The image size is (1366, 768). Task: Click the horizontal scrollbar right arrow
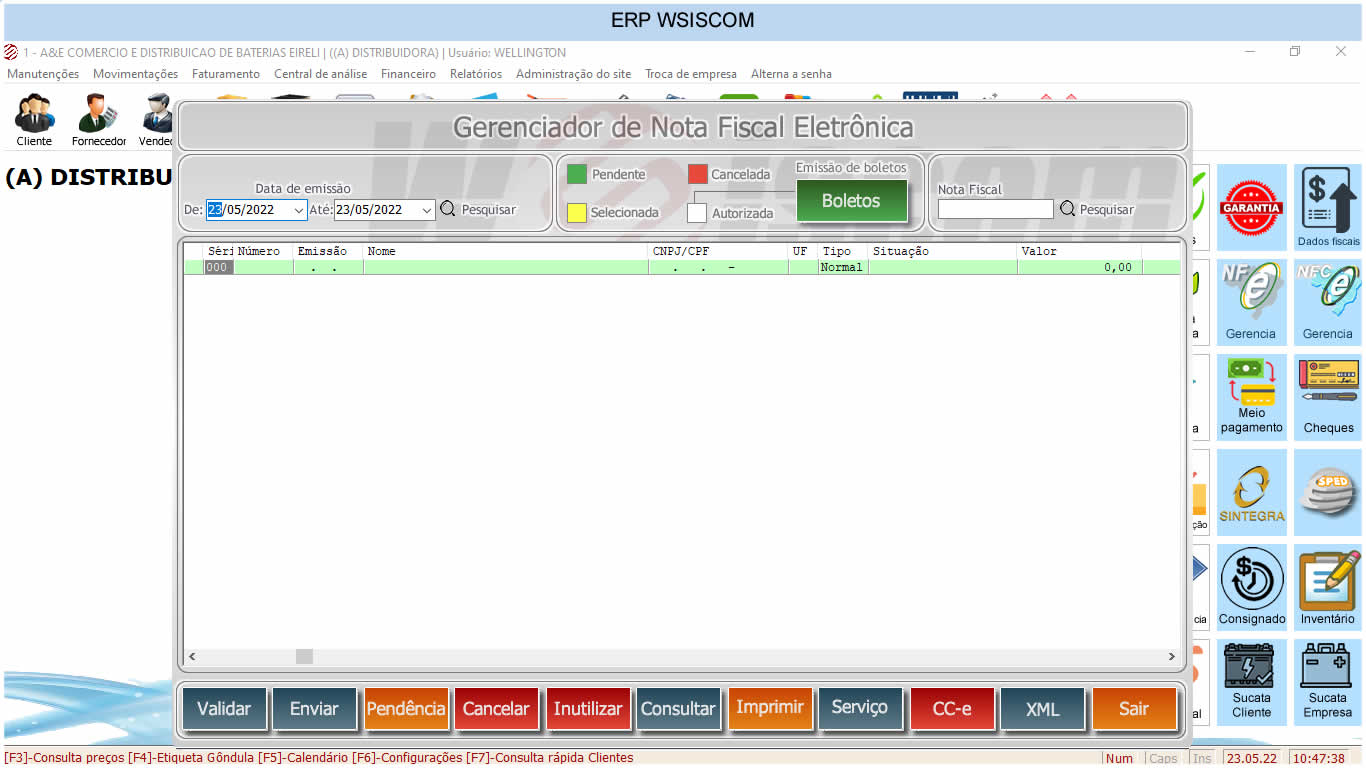pos(1172,657)
